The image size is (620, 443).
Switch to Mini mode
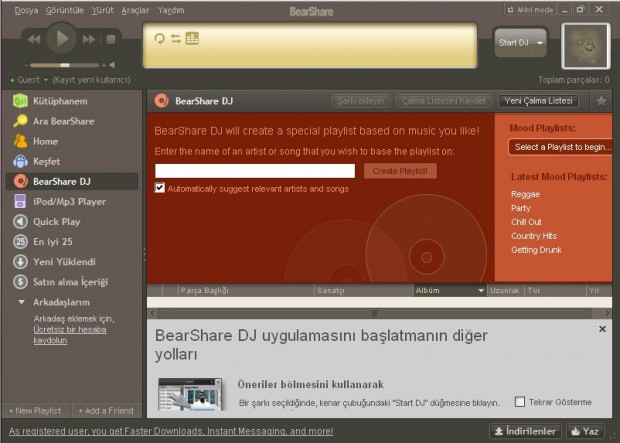531,10
